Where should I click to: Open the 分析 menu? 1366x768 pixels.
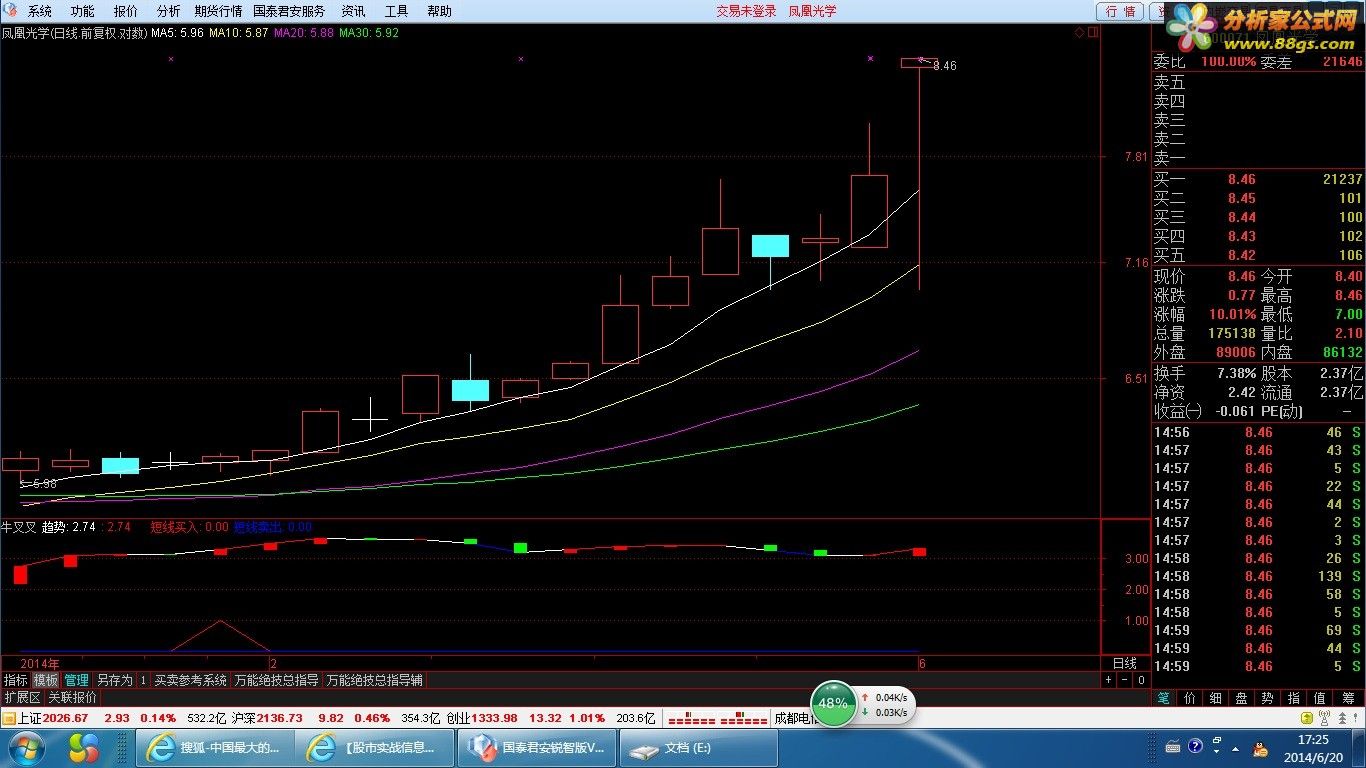tap(169, 11)
